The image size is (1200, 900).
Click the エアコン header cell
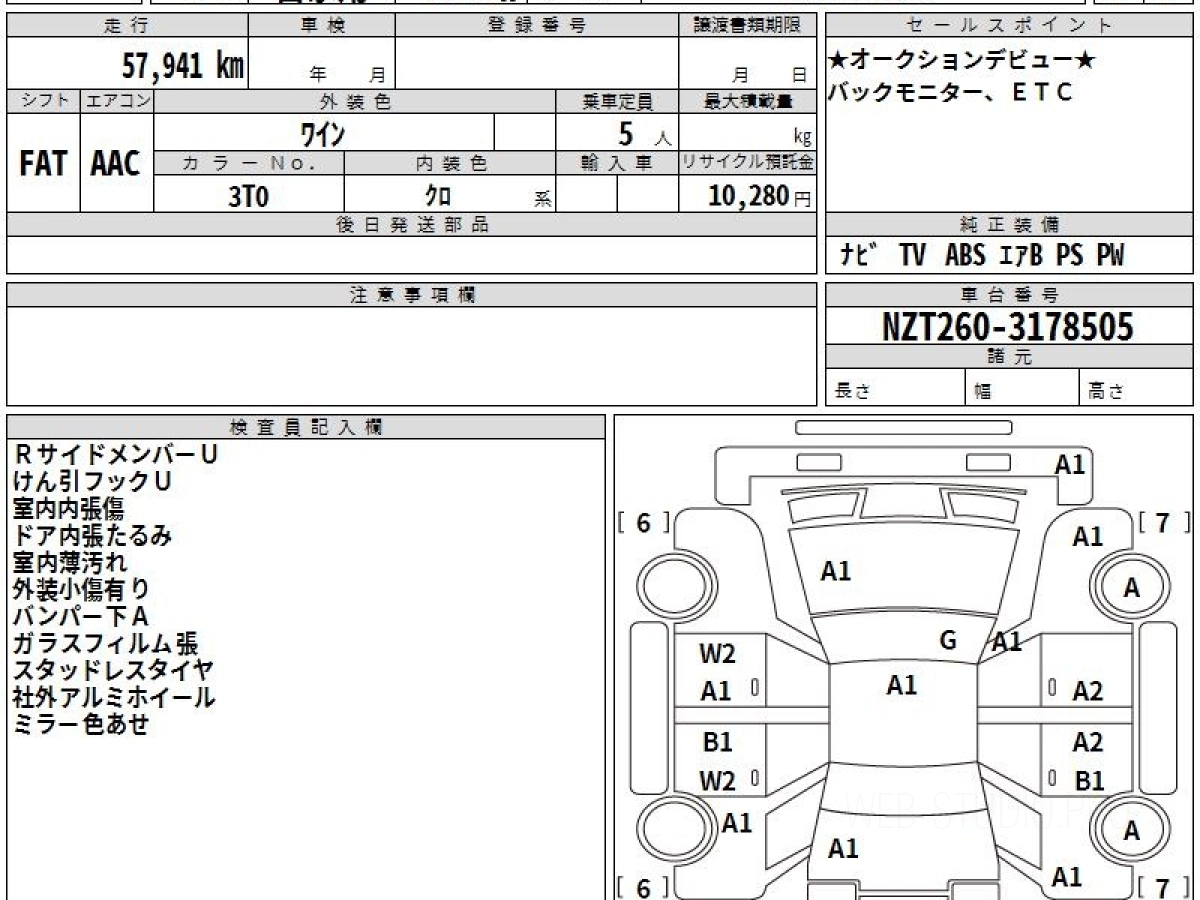(x=118, y=101)
